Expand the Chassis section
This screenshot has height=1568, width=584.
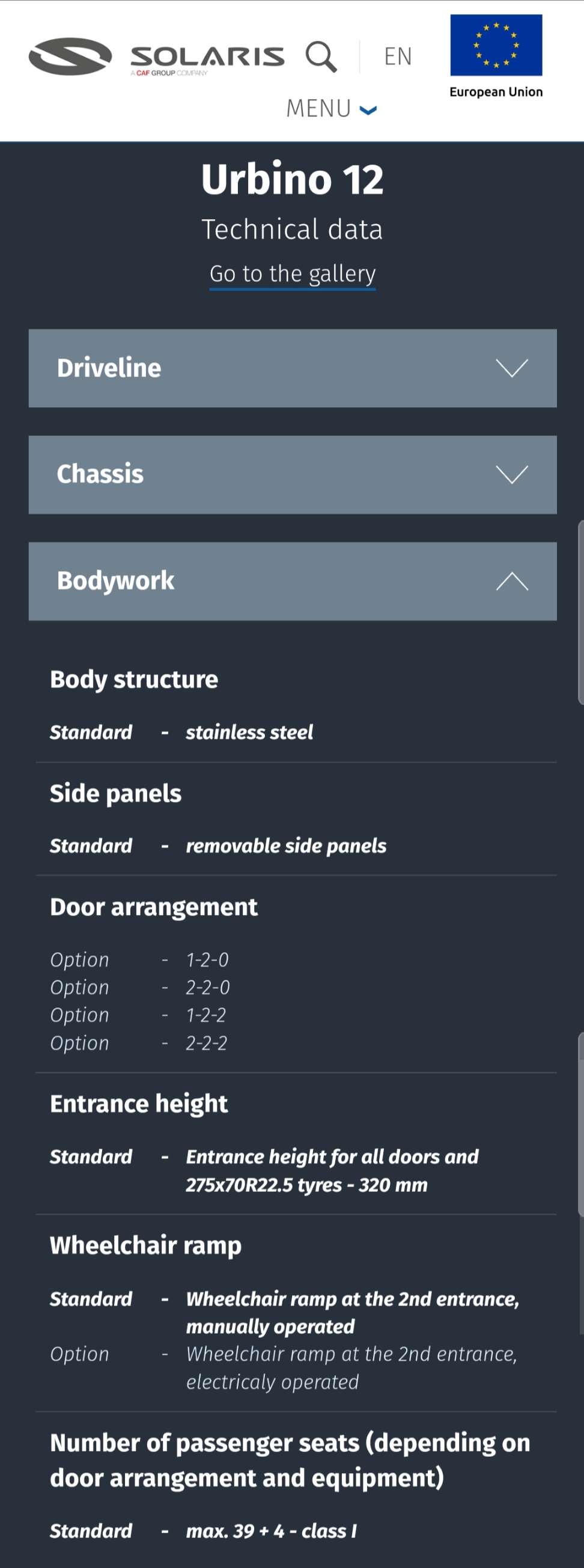[293, 474]
